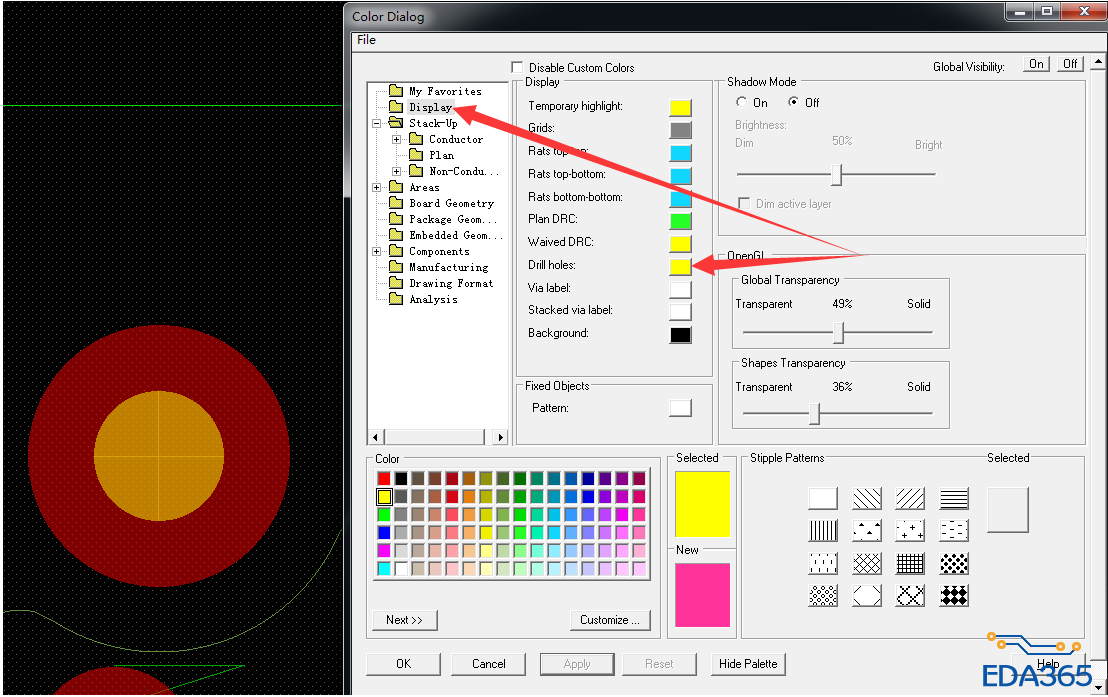Select the blank stipple pattern
Viewport: 1108px width, 697px height.
point(823,498)
